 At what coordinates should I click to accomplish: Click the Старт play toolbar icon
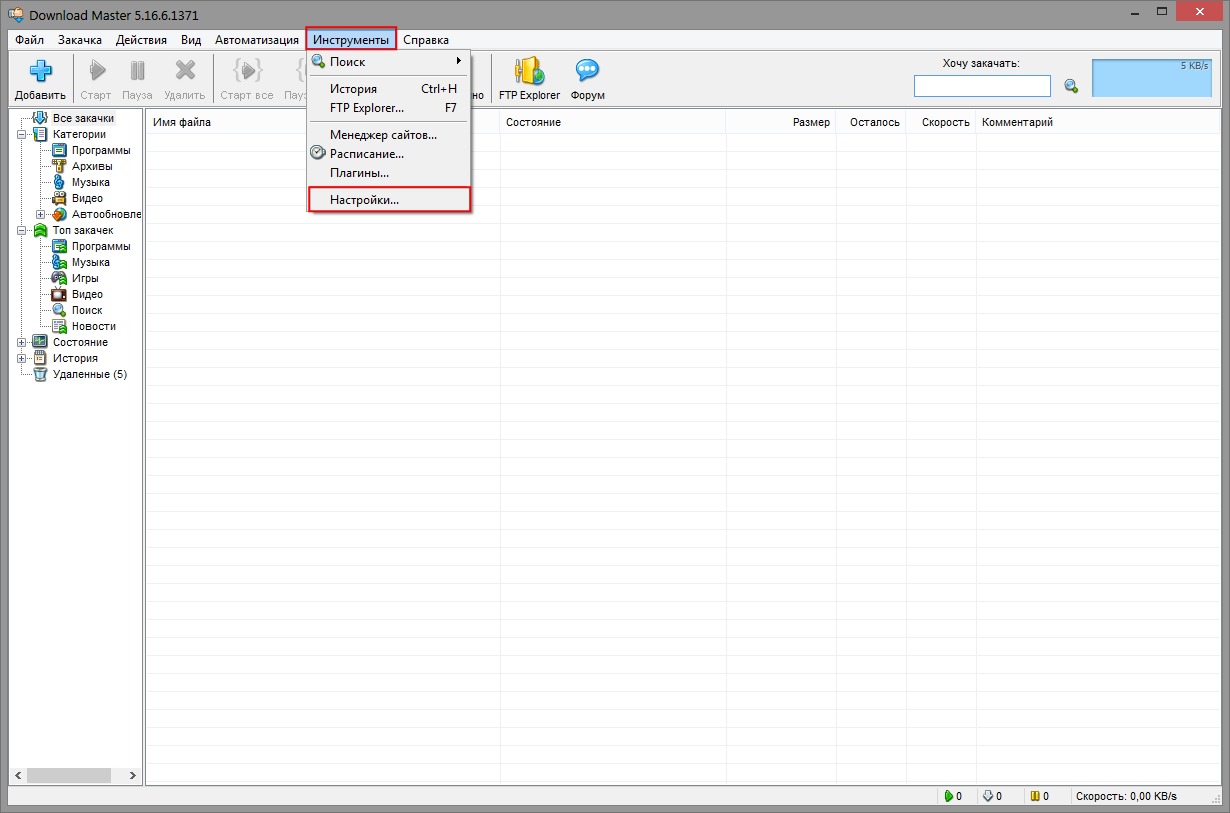tap(97, 72)
